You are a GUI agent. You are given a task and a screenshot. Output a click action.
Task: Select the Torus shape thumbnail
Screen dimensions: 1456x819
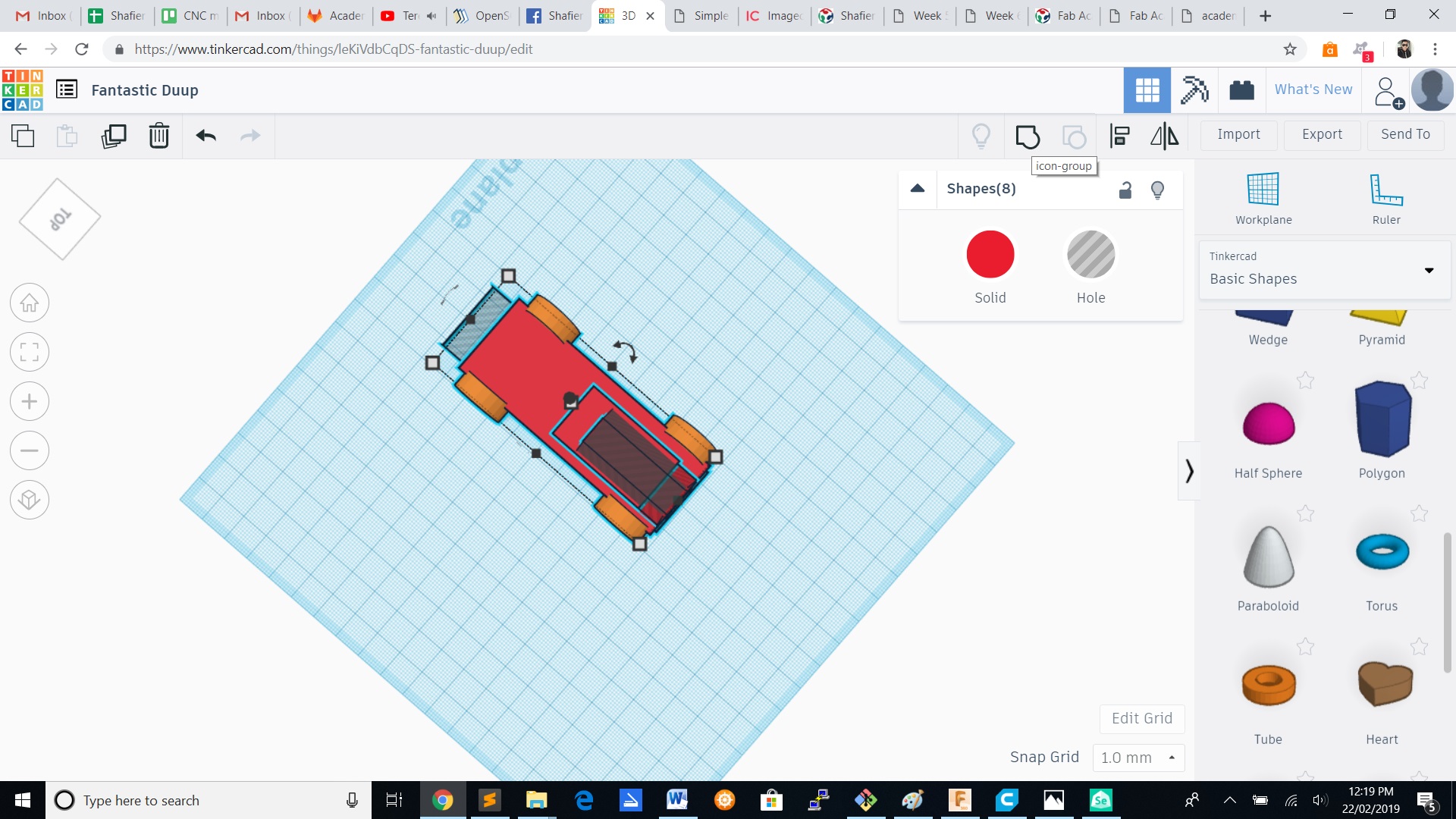pos(1382,552)
